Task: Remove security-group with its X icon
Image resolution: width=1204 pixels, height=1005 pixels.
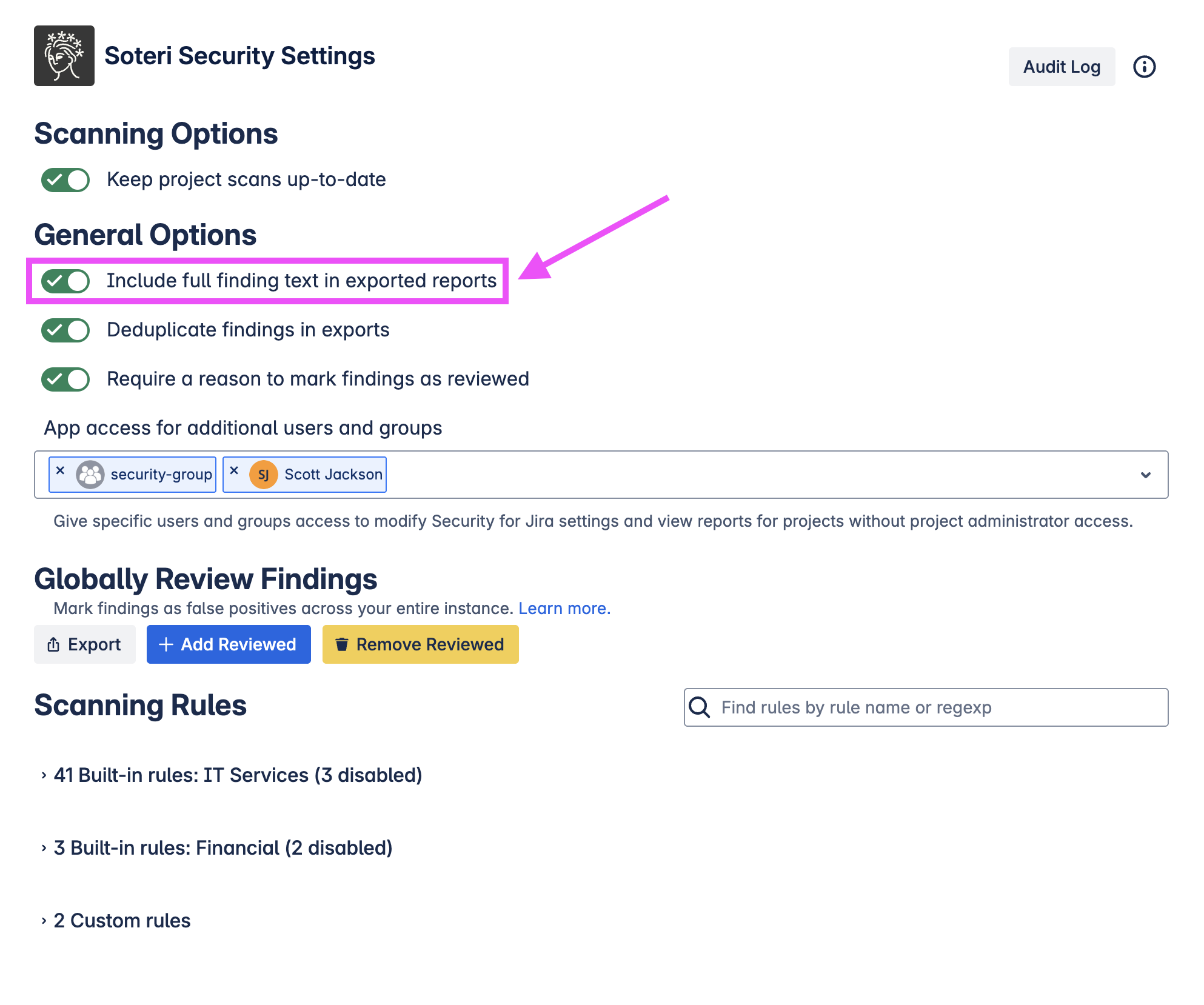Action: click(x=60, y=470)
